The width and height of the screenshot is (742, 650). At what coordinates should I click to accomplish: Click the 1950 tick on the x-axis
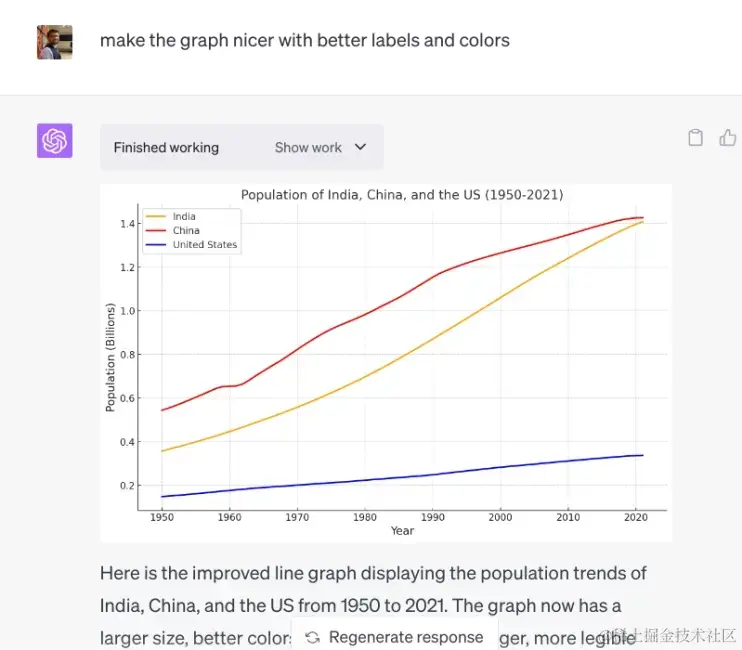(161, 517)
